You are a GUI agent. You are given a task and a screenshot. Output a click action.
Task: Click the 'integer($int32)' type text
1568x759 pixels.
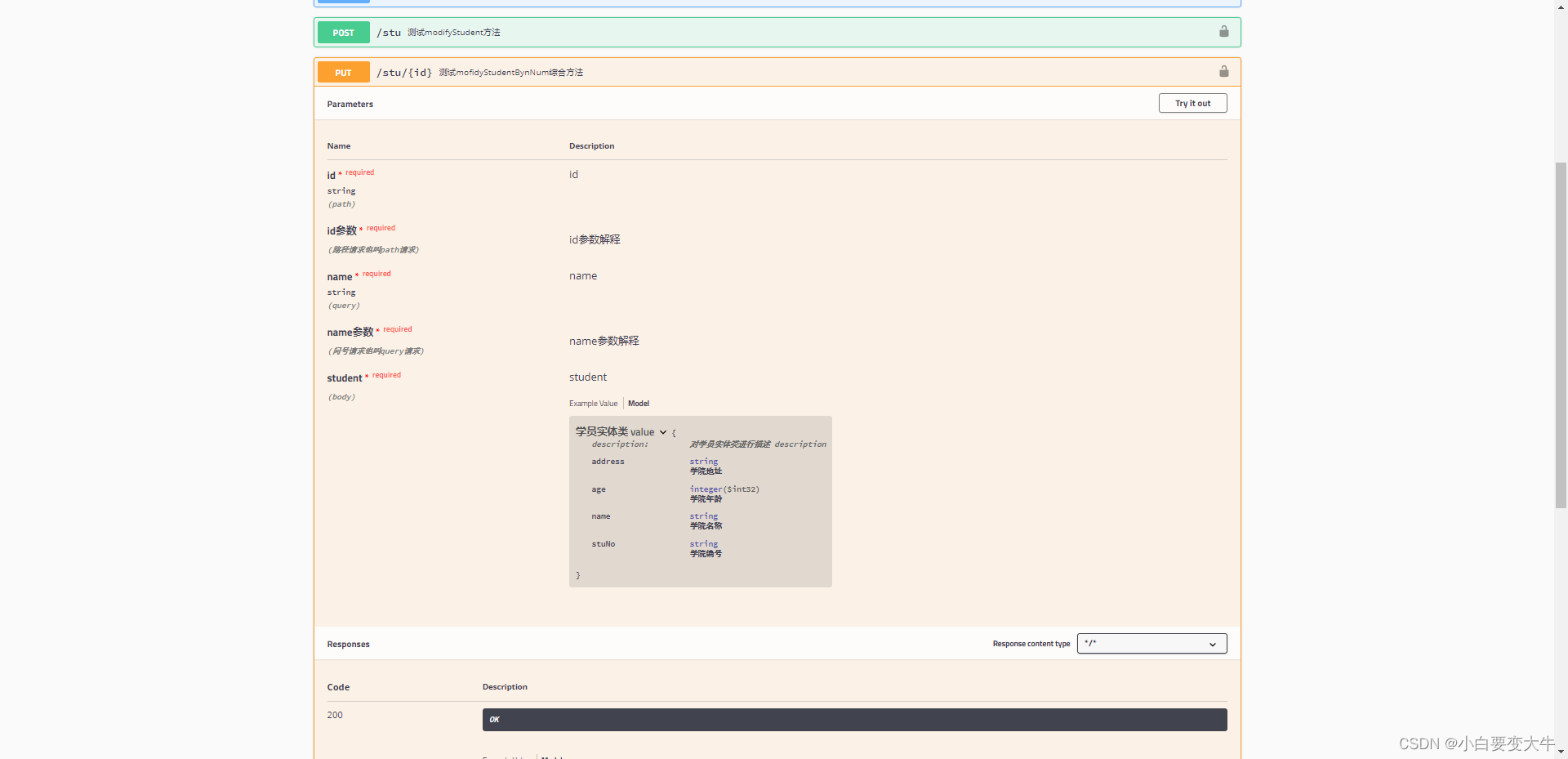pos(724,489)
